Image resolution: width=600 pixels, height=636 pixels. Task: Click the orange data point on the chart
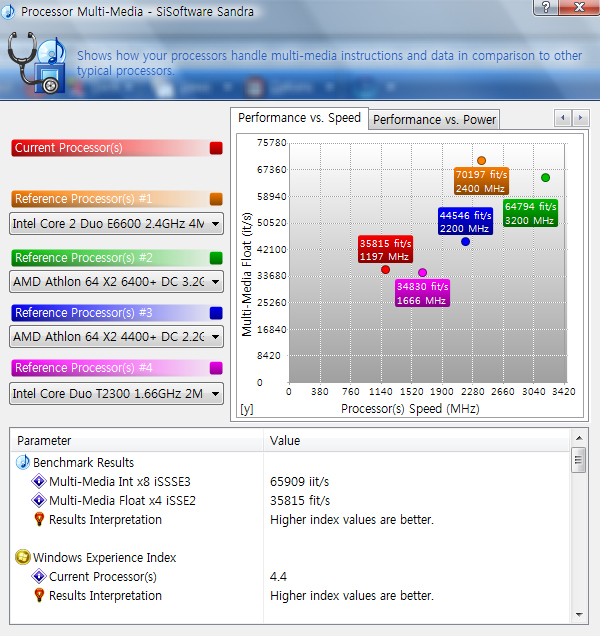pos(482,161)
